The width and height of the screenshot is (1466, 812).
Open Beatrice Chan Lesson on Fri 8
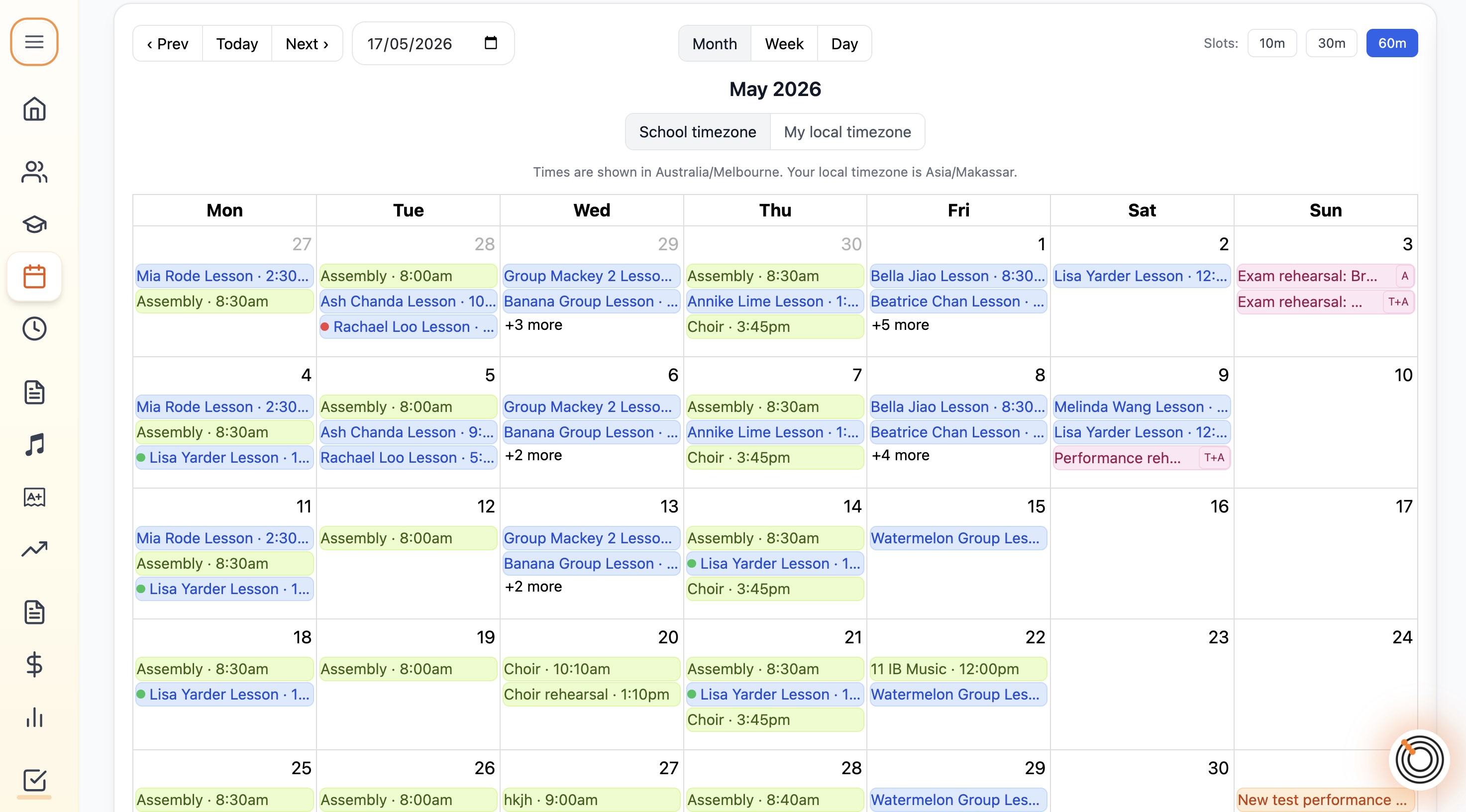(958, 432)
